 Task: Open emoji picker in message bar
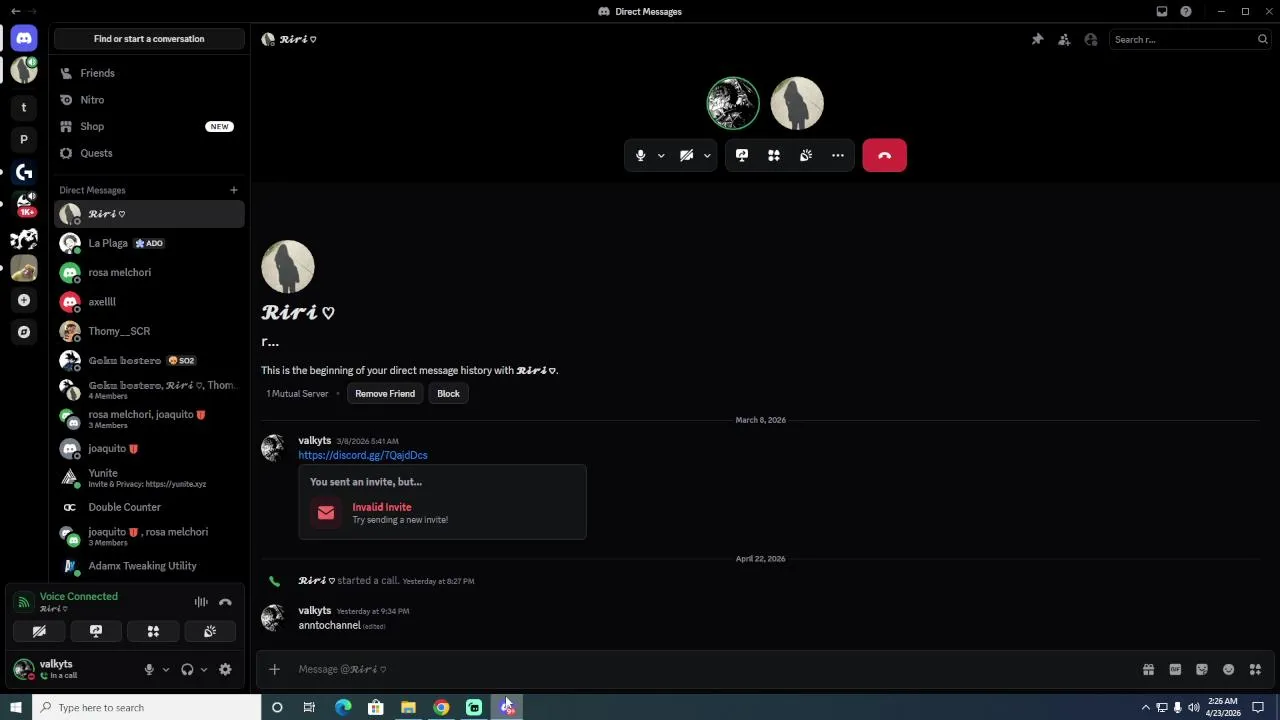[1228, 669]
